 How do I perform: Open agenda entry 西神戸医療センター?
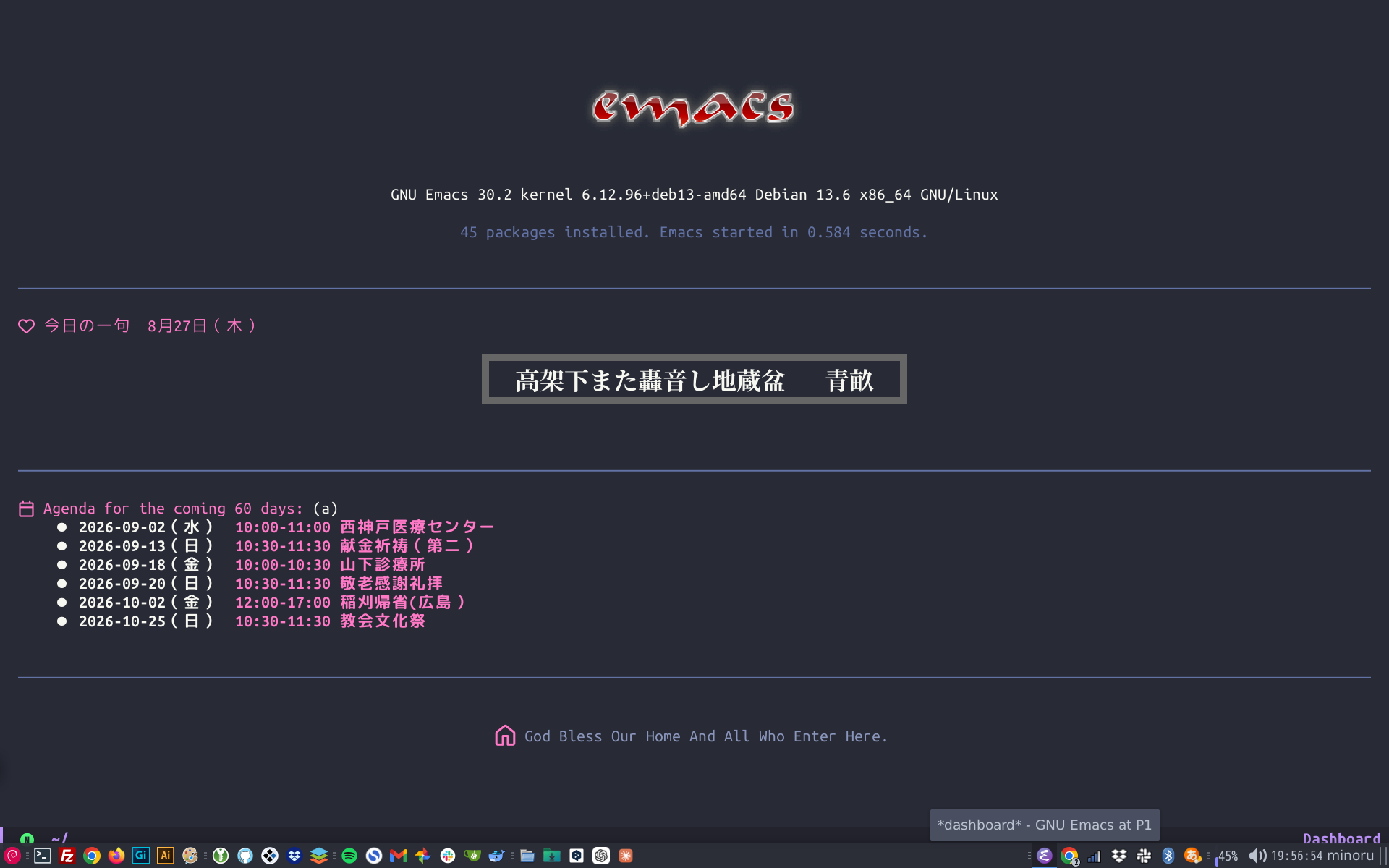coord(417,527)
